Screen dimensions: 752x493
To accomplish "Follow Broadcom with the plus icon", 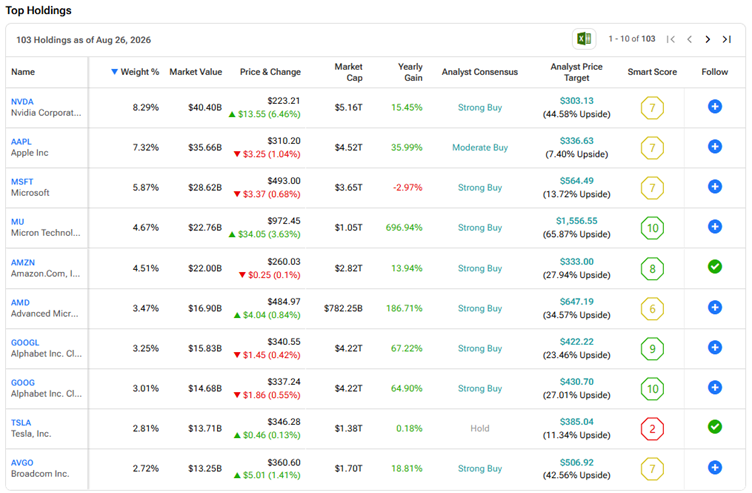I will 715,468.
